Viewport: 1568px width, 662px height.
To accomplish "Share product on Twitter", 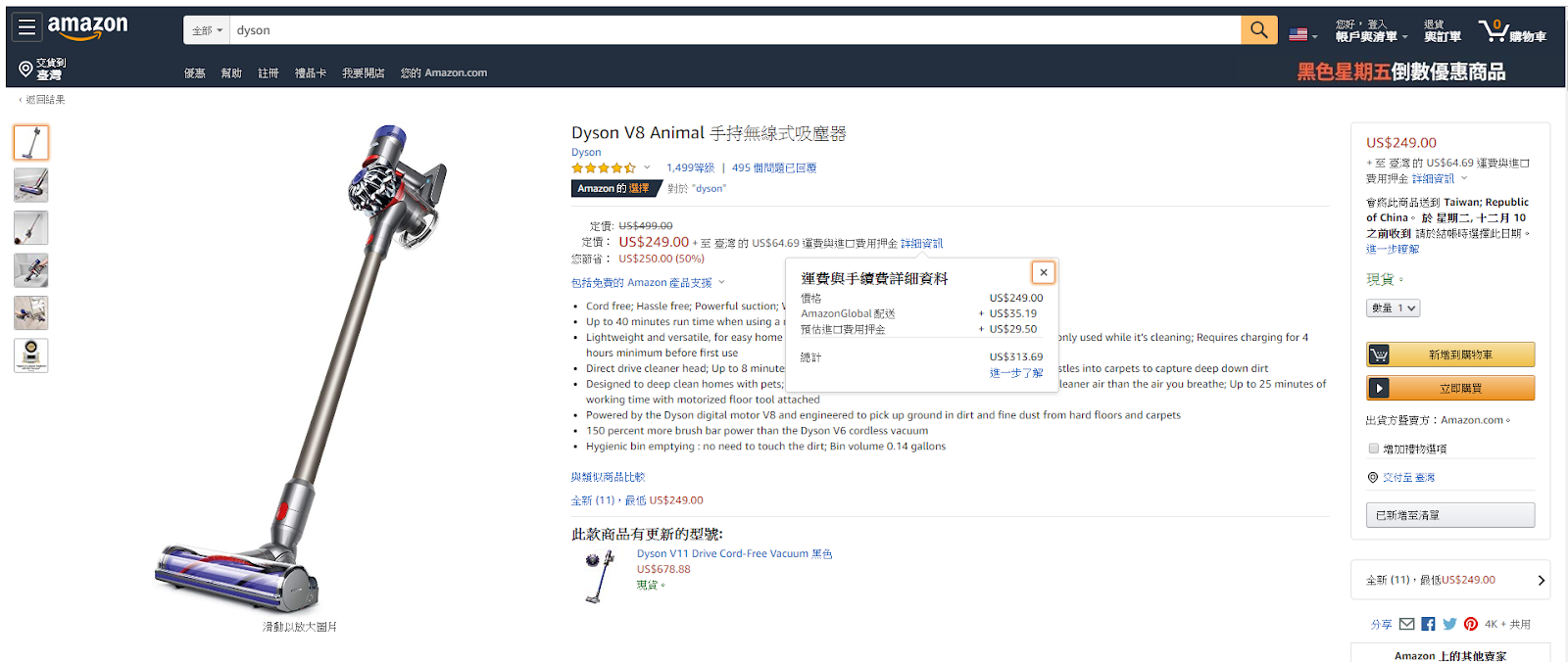I will (x=1449, y=624).
